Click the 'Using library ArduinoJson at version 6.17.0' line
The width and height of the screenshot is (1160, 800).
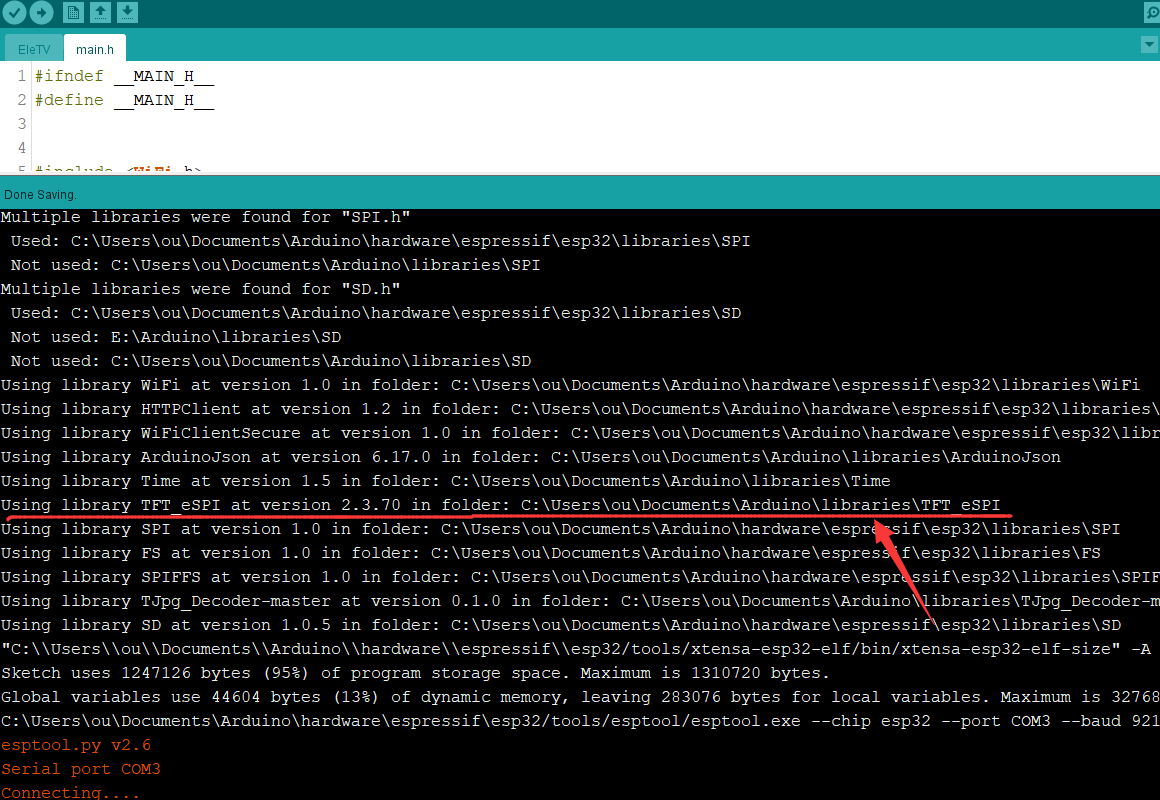point(531,457)
